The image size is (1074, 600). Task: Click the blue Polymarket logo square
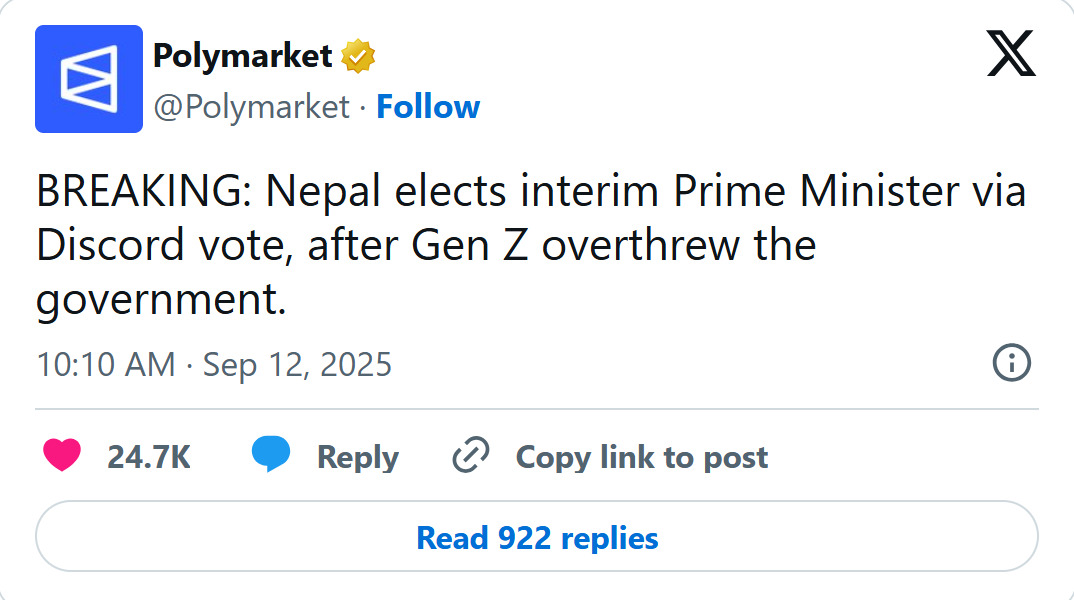click(89, 79)
